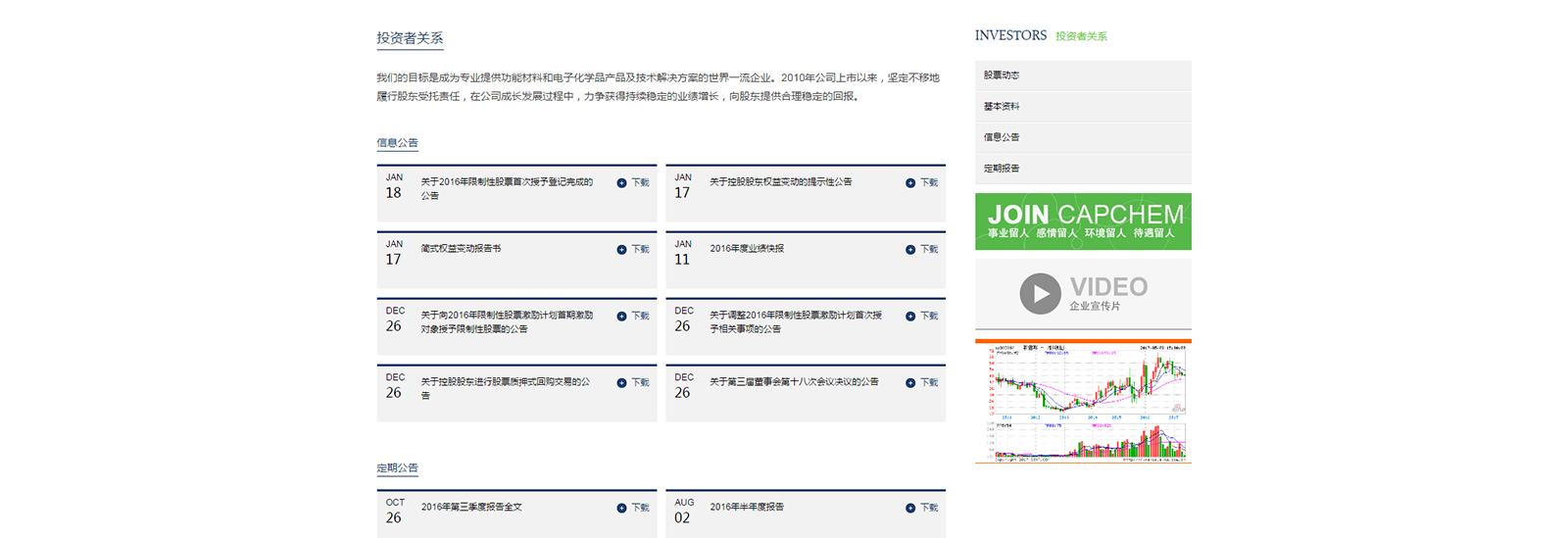This screenshot has height=538, width=1568.
Task: Click download icon for 简式权益变动报告书
Action: click(x=621, y=250)
